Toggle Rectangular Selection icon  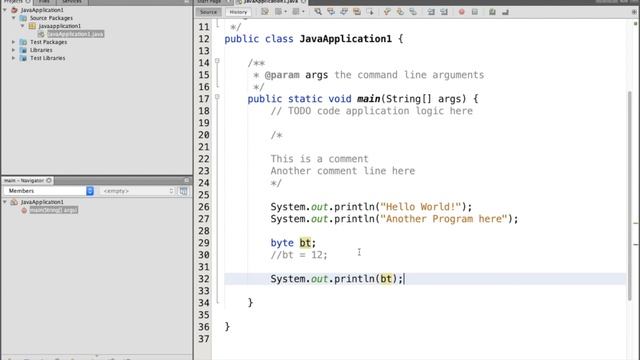coord(370,12)
